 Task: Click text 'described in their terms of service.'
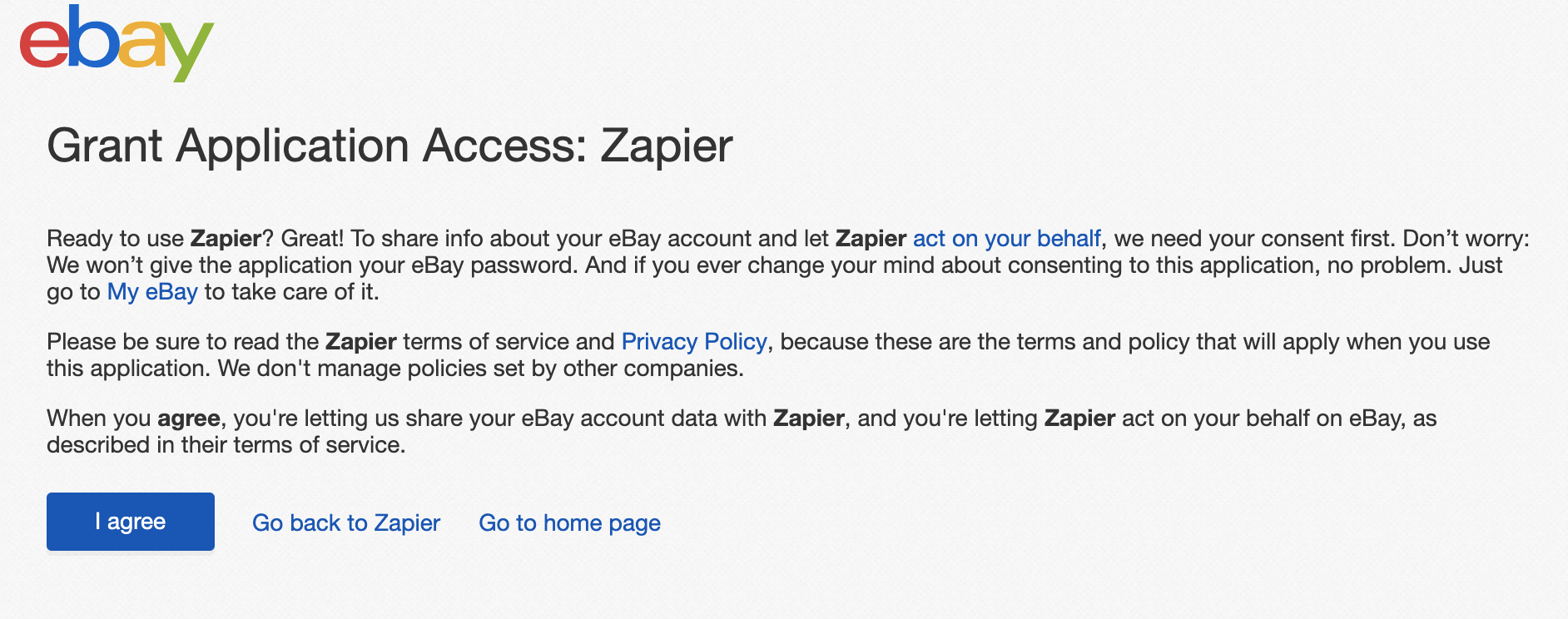226,445
